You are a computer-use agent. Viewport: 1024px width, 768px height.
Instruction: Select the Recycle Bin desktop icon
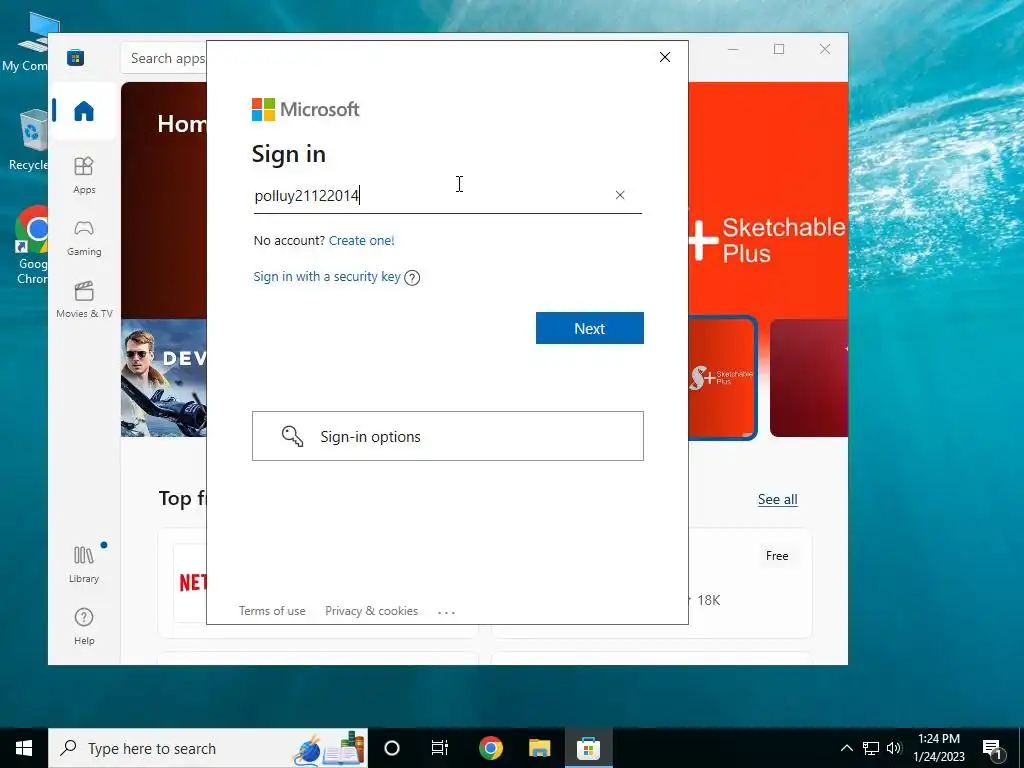pos(29,140)
